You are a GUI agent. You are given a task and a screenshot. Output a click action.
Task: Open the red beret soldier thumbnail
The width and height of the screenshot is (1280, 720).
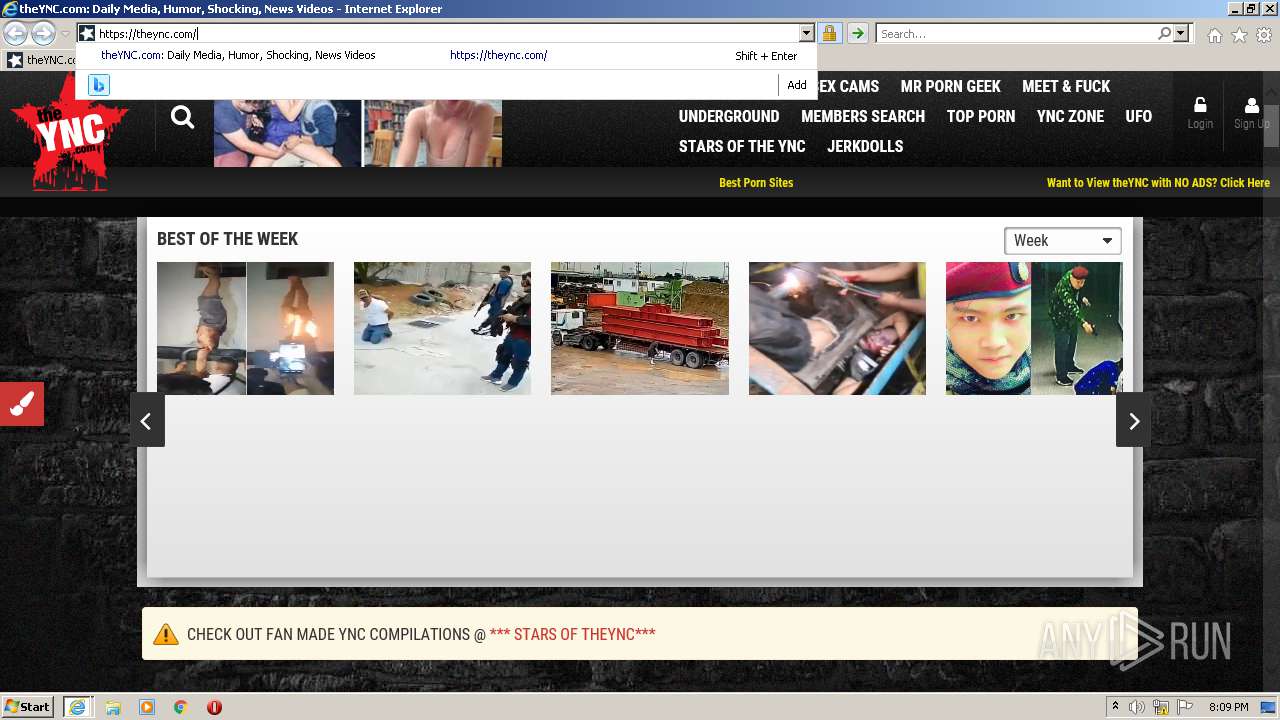1034,328
